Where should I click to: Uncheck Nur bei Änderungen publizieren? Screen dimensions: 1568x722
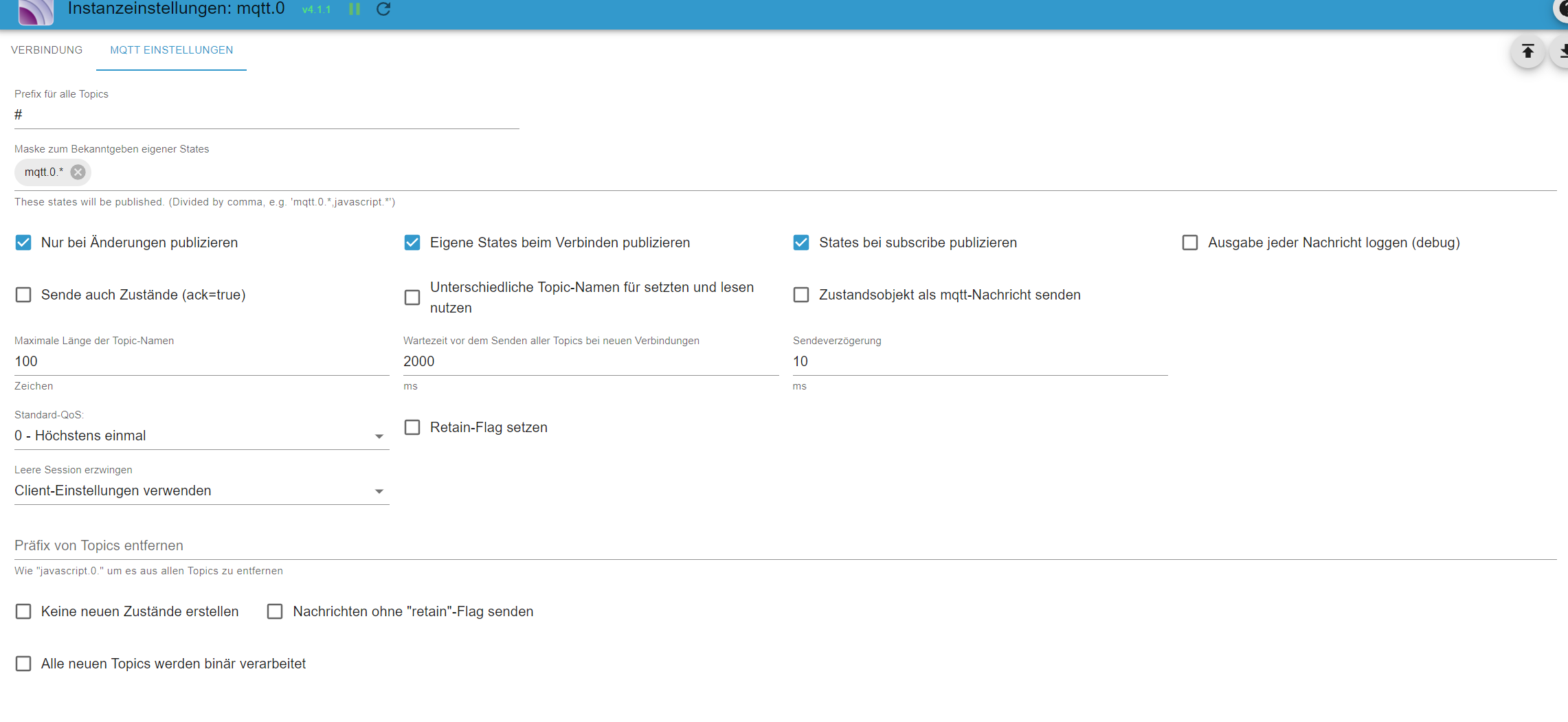point(23,242)
